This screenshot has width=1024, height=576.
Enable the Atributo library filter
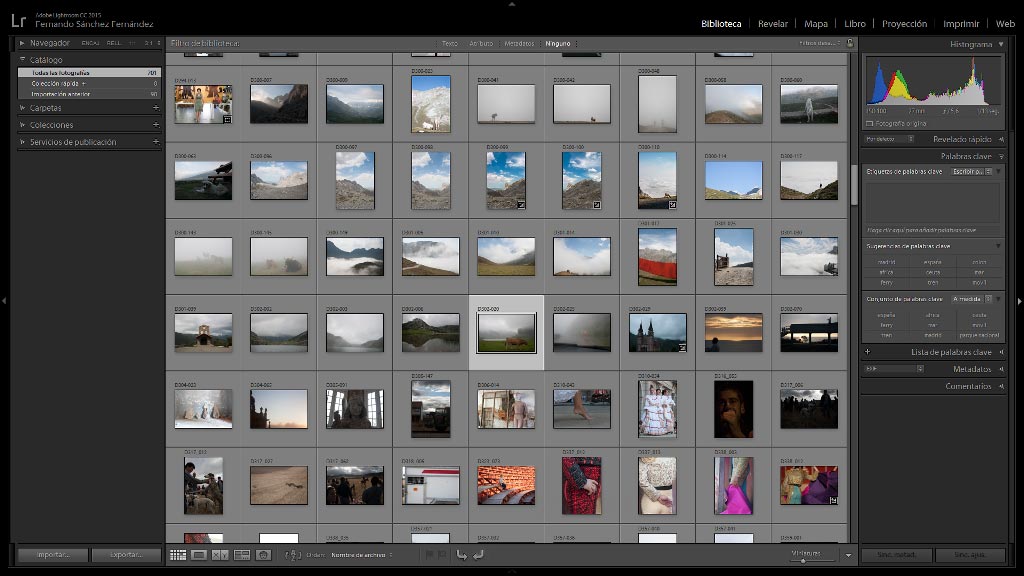(481, 44)
